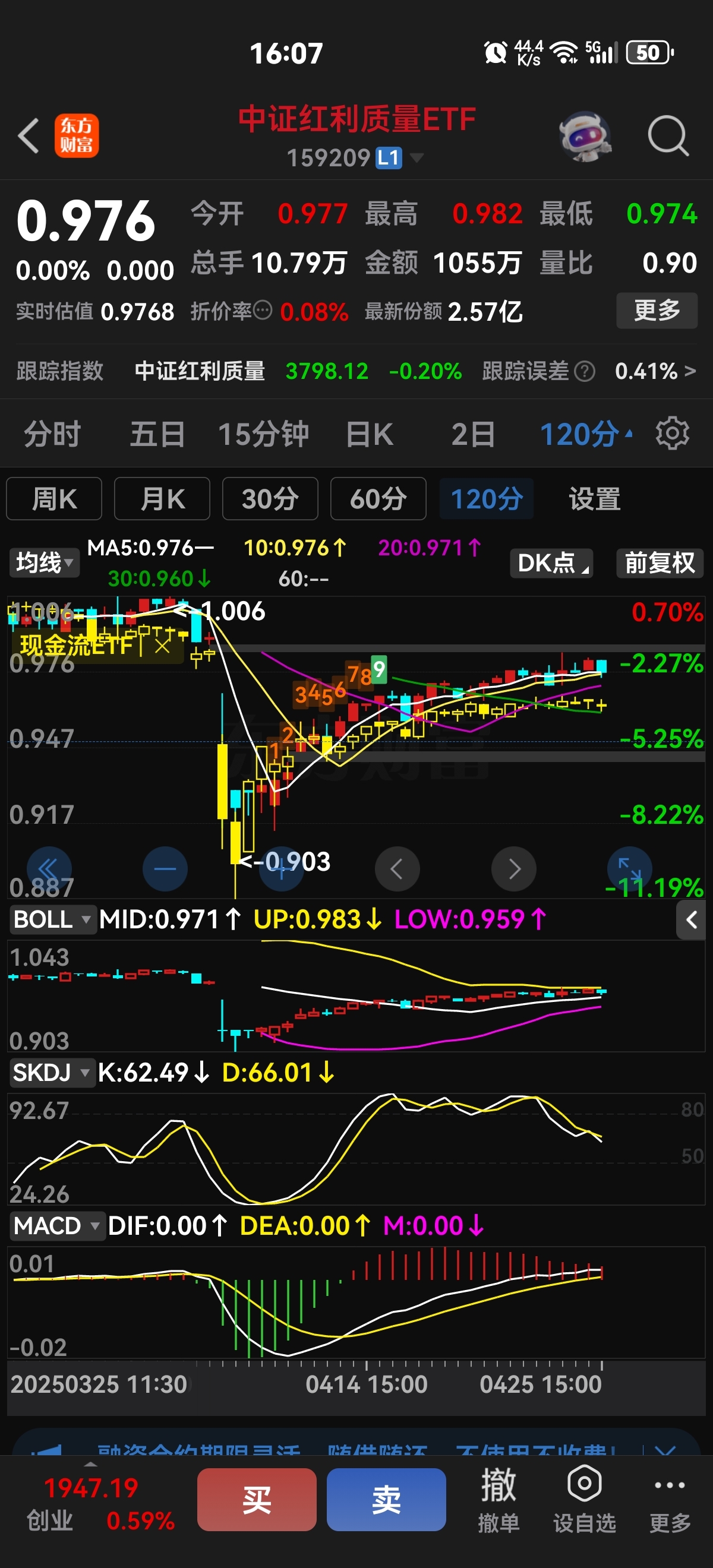This screenshot has width=713, height=1568.
Task: Jump to earliest with double-left arrow
Action: click(x=49, y=868)
